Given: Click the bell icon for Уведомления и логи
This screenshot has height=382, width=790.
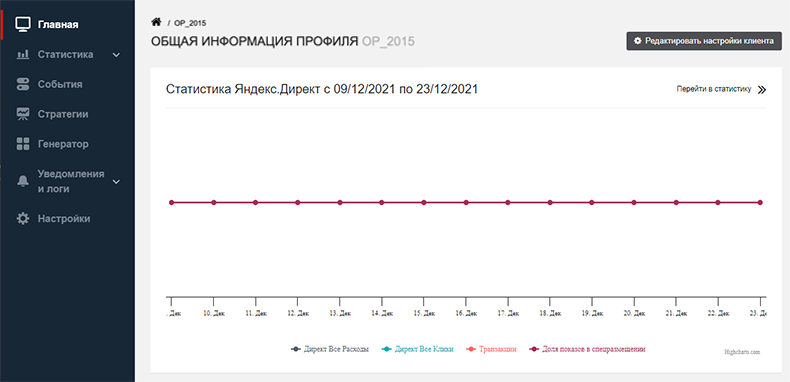Looking at the screenshot, I should [x=23, y=181].
